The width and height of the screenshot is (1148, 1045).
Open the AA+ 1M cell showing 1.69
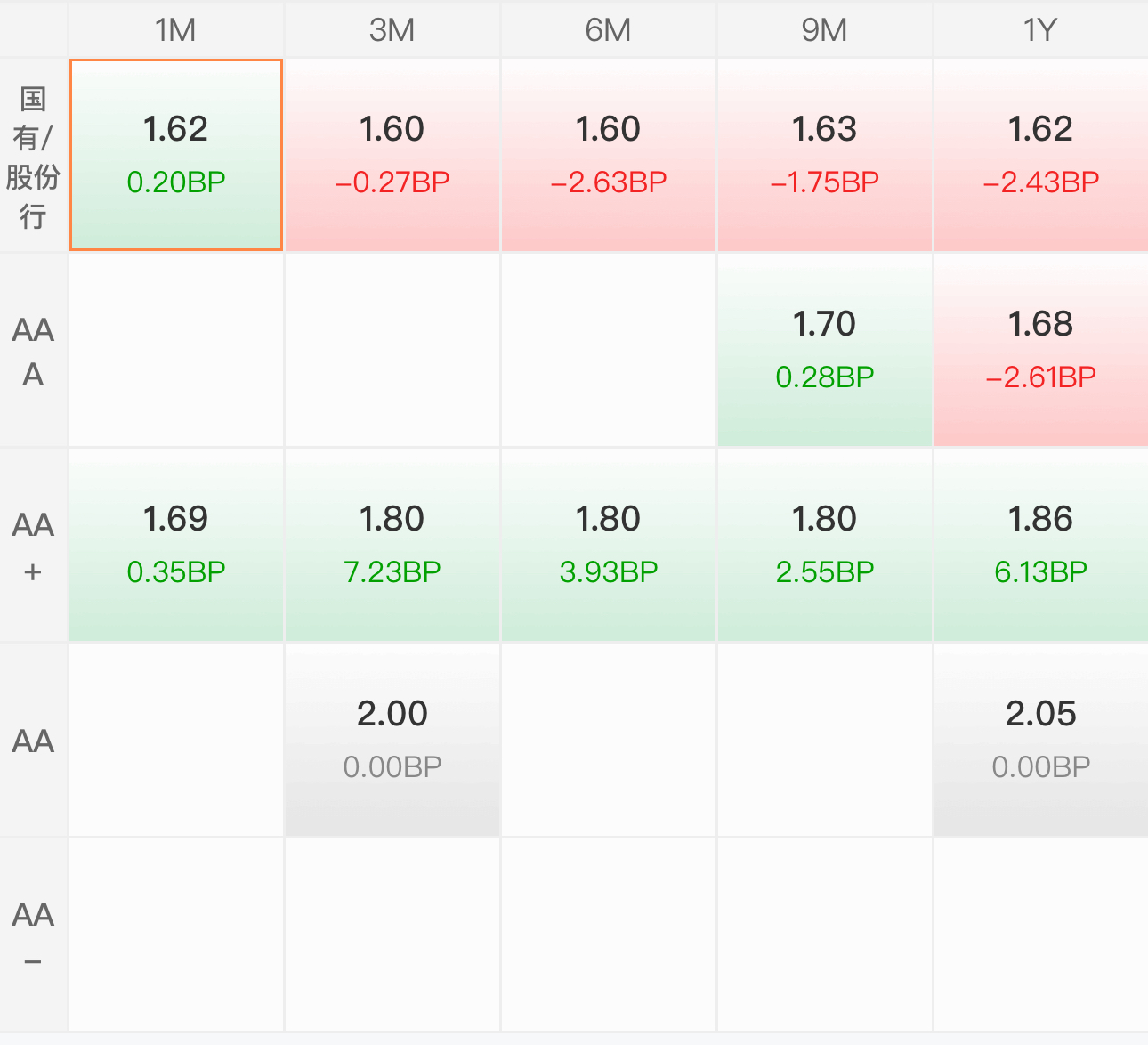click(x=176, y=545)
